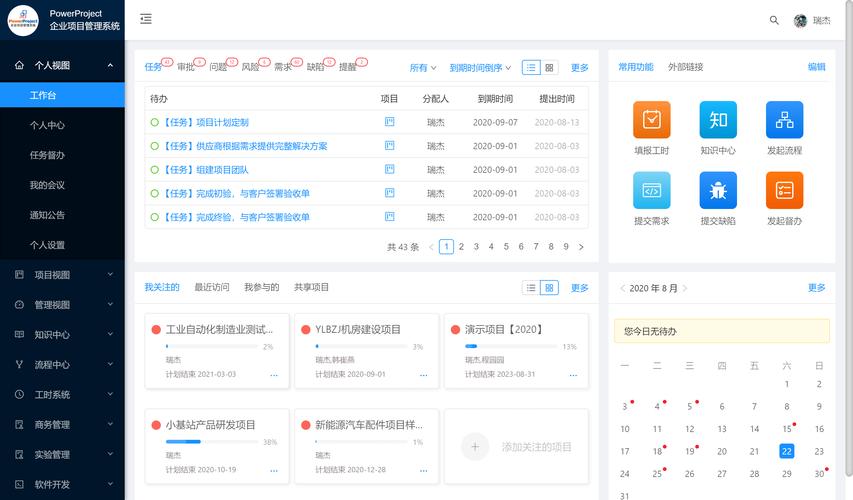
Task: Open more options on YLBZJ机房建设项目 card
Action: pyautogui.click(x=423, y=375)
